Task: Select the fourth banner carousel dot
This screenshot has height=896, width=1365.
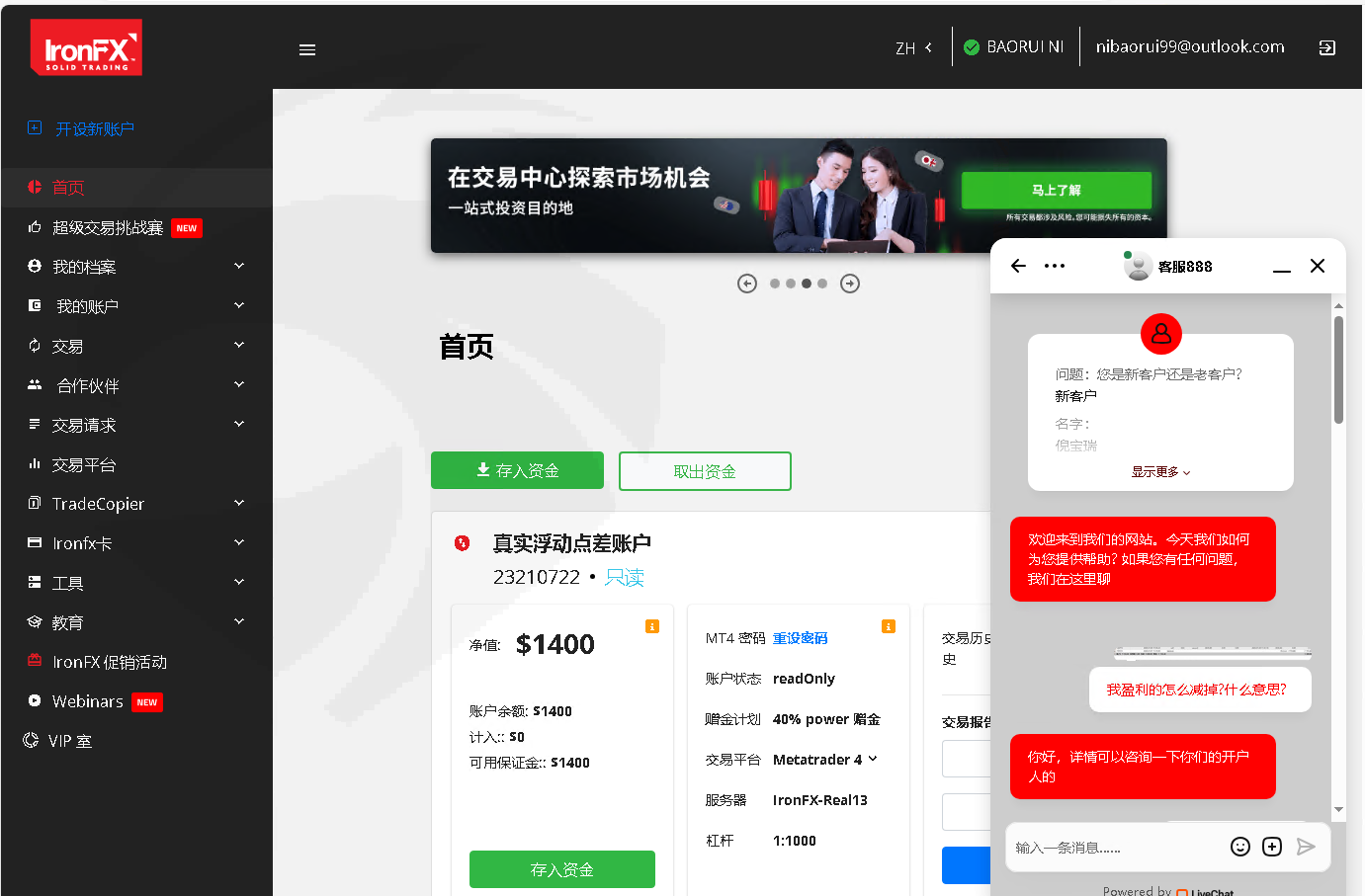Action: click(x=822, y=284)
